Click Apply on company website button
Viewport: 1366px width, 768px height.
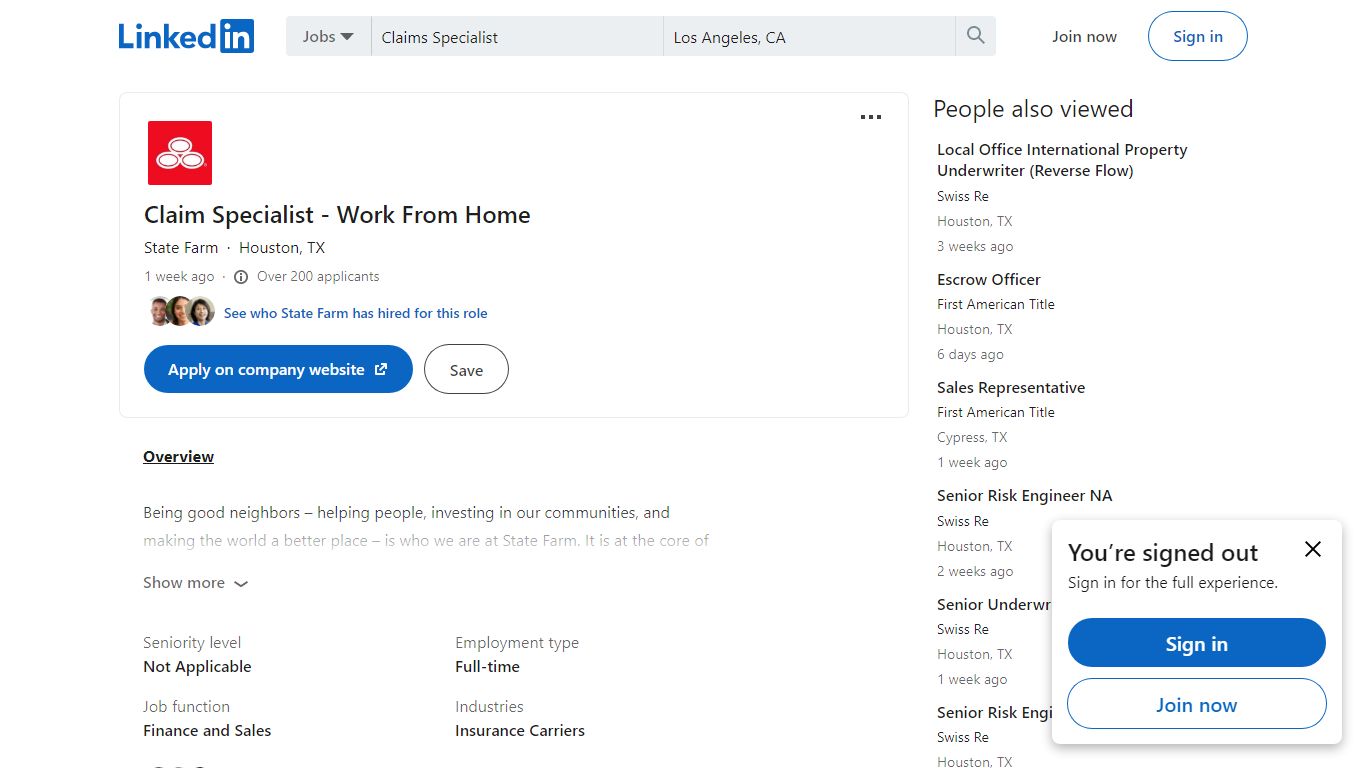click(278, 369)
